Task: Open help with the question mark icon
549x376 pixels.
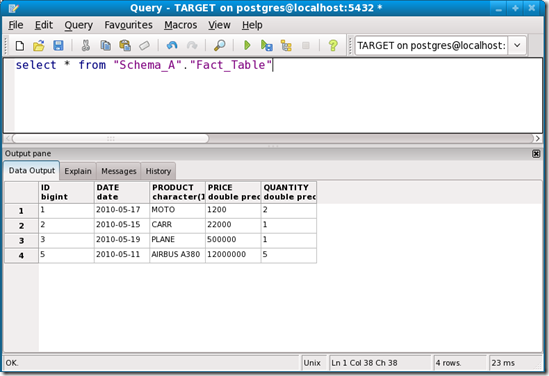Action: point(333,46)
